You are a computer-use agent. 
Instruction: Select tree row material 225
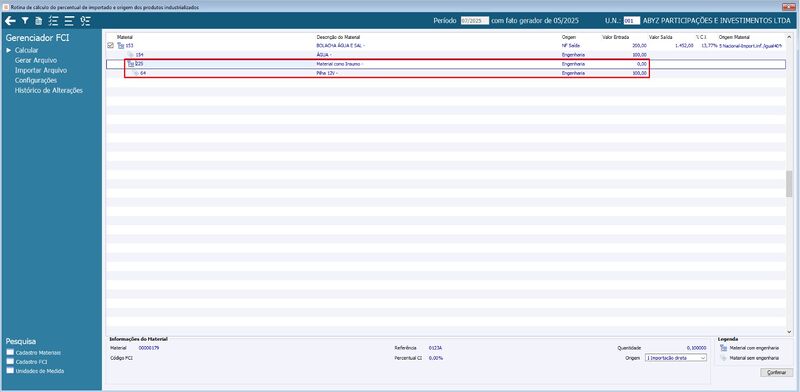(445, 64)
